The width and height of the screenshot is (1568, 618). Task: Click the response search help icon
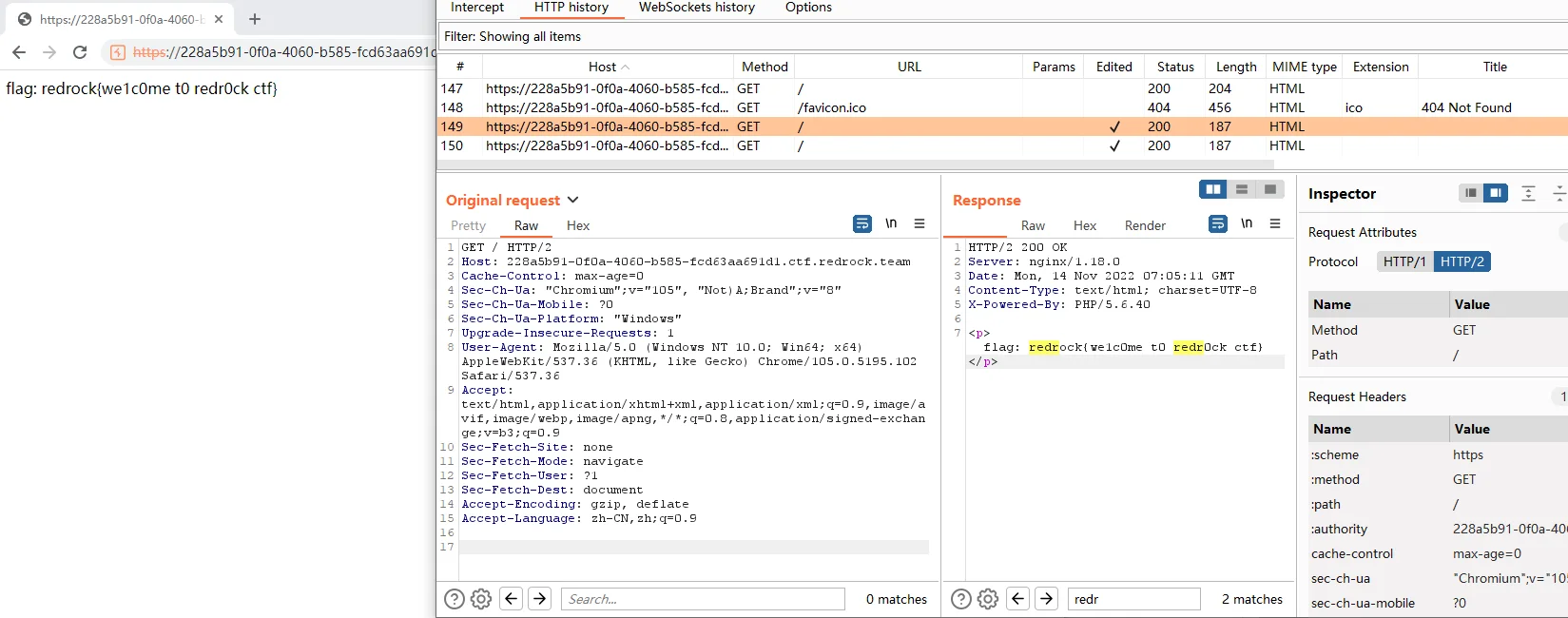click(961, 599)
